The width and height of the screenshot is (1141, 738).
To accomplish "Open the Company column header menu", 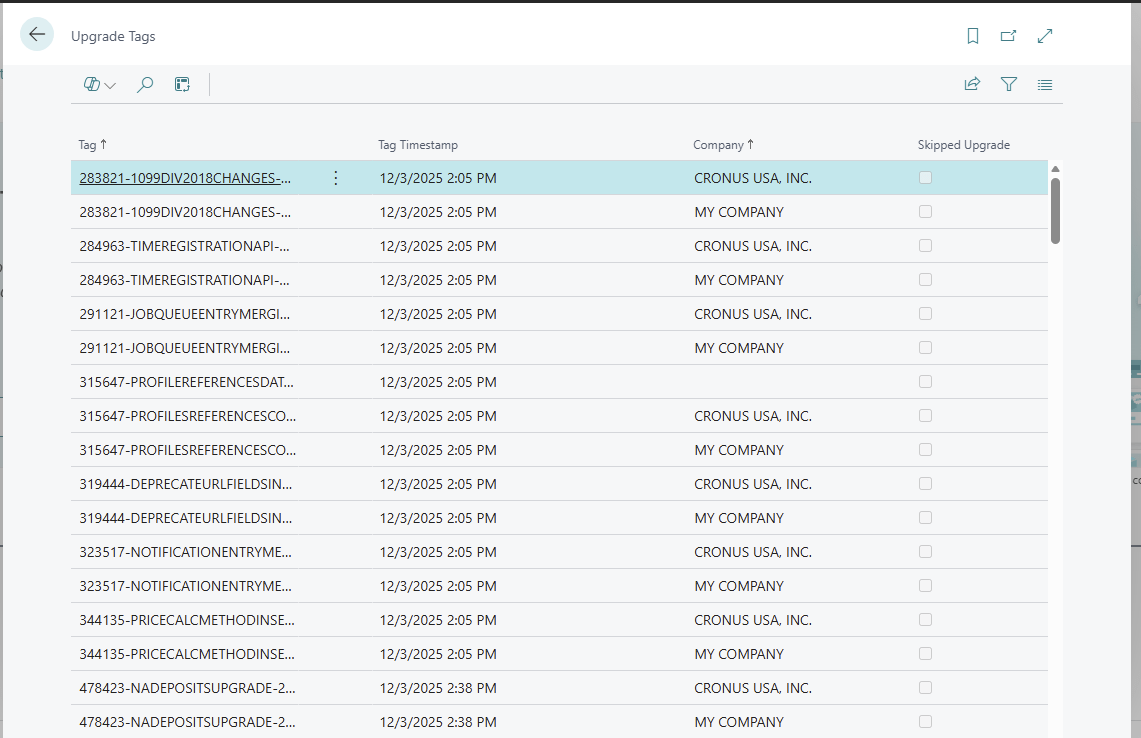I will click(723, 145).
